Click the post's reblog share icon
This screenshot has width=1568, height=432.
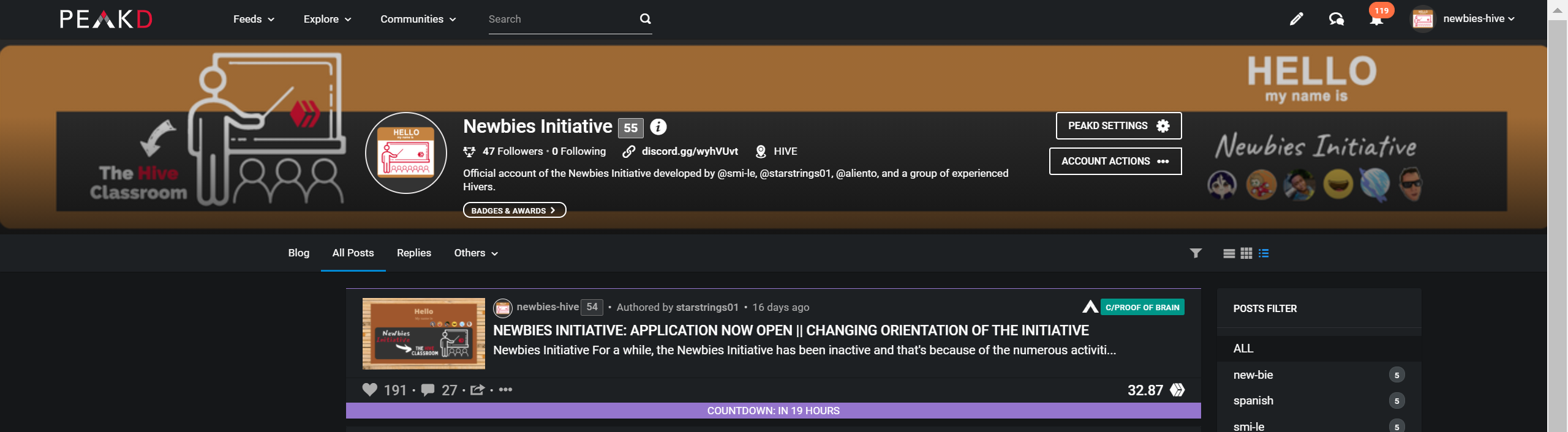[x=478, y=390]
